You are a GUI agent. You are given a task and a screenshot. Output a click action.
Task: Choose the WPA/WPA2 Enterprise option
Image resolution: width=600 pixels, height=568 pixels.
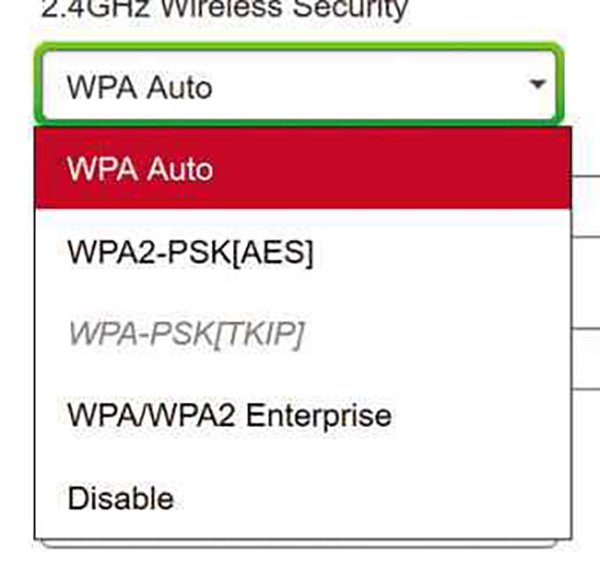(x=303, y=416)
